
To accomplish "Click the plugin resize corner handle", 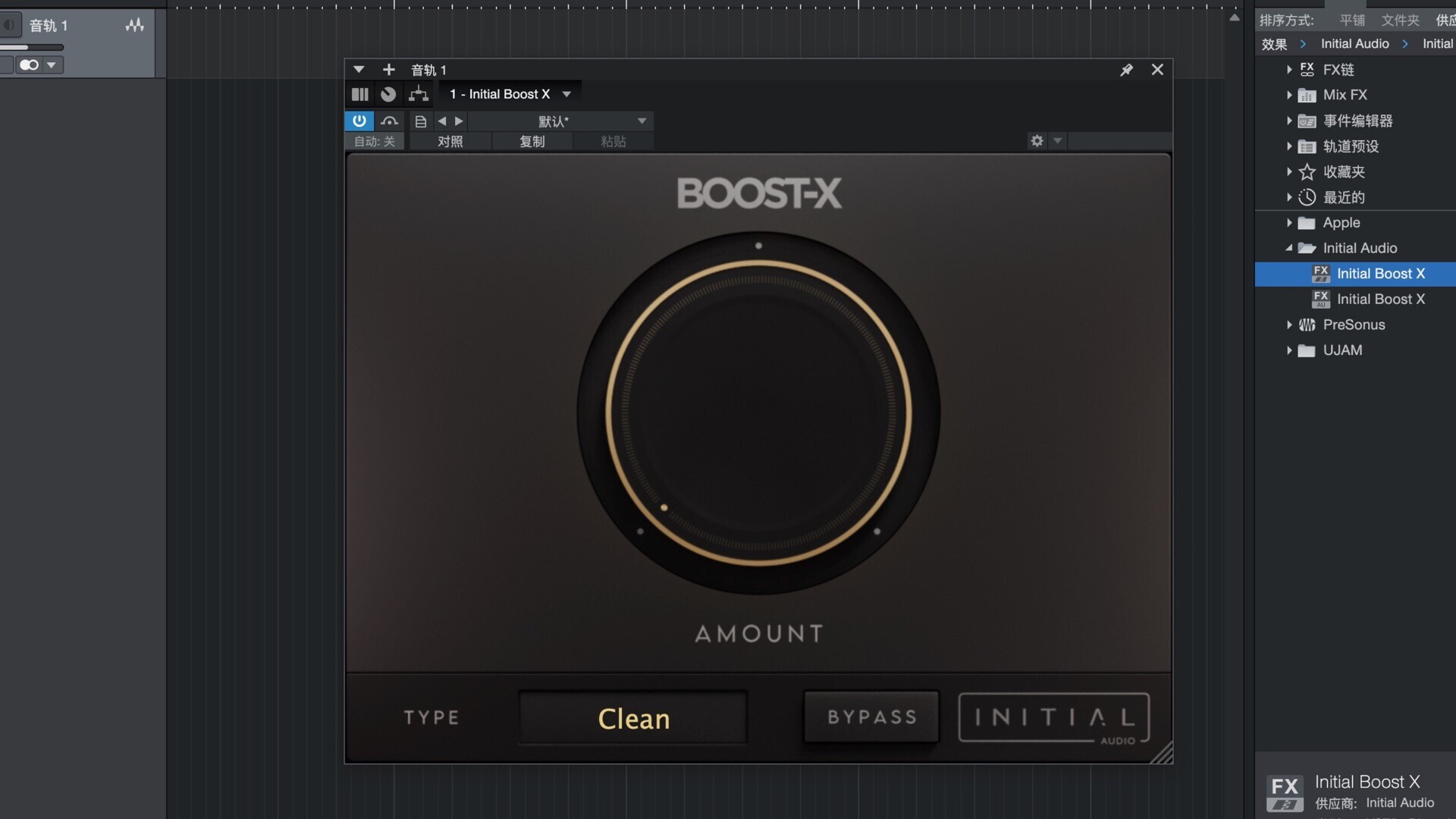I will pos(1163,753).
